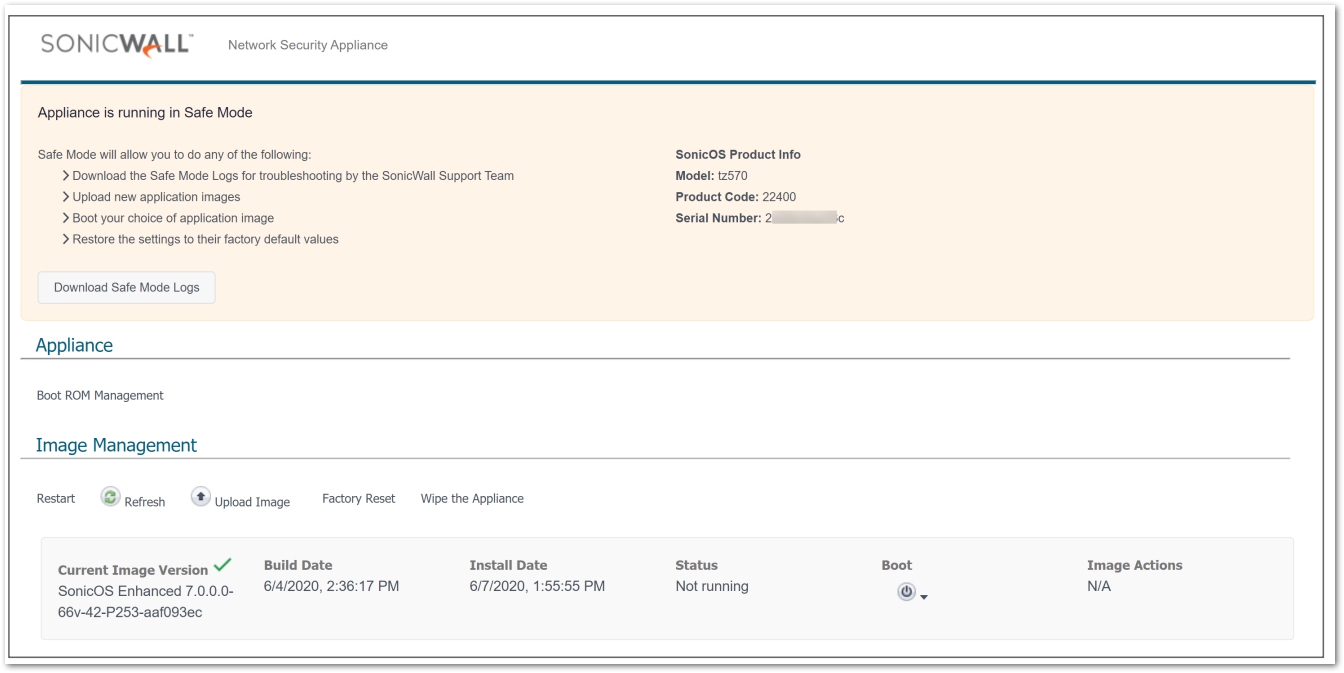Click the green Refresh icon
The image size is (1344, 673).
pyautogui.click(x=110, y=497)
